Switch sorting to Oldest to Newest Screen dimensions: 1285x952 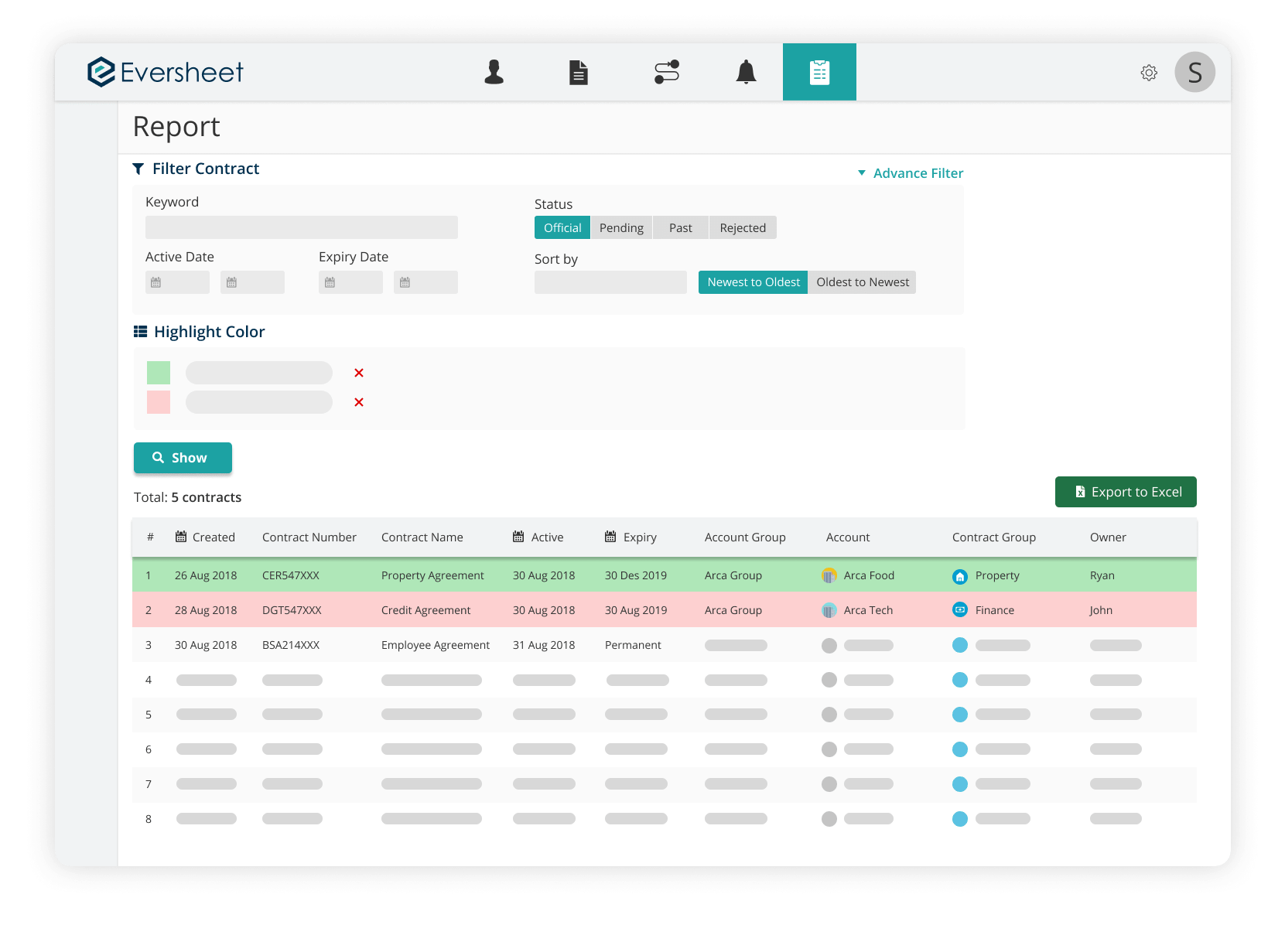click(862, 282)
